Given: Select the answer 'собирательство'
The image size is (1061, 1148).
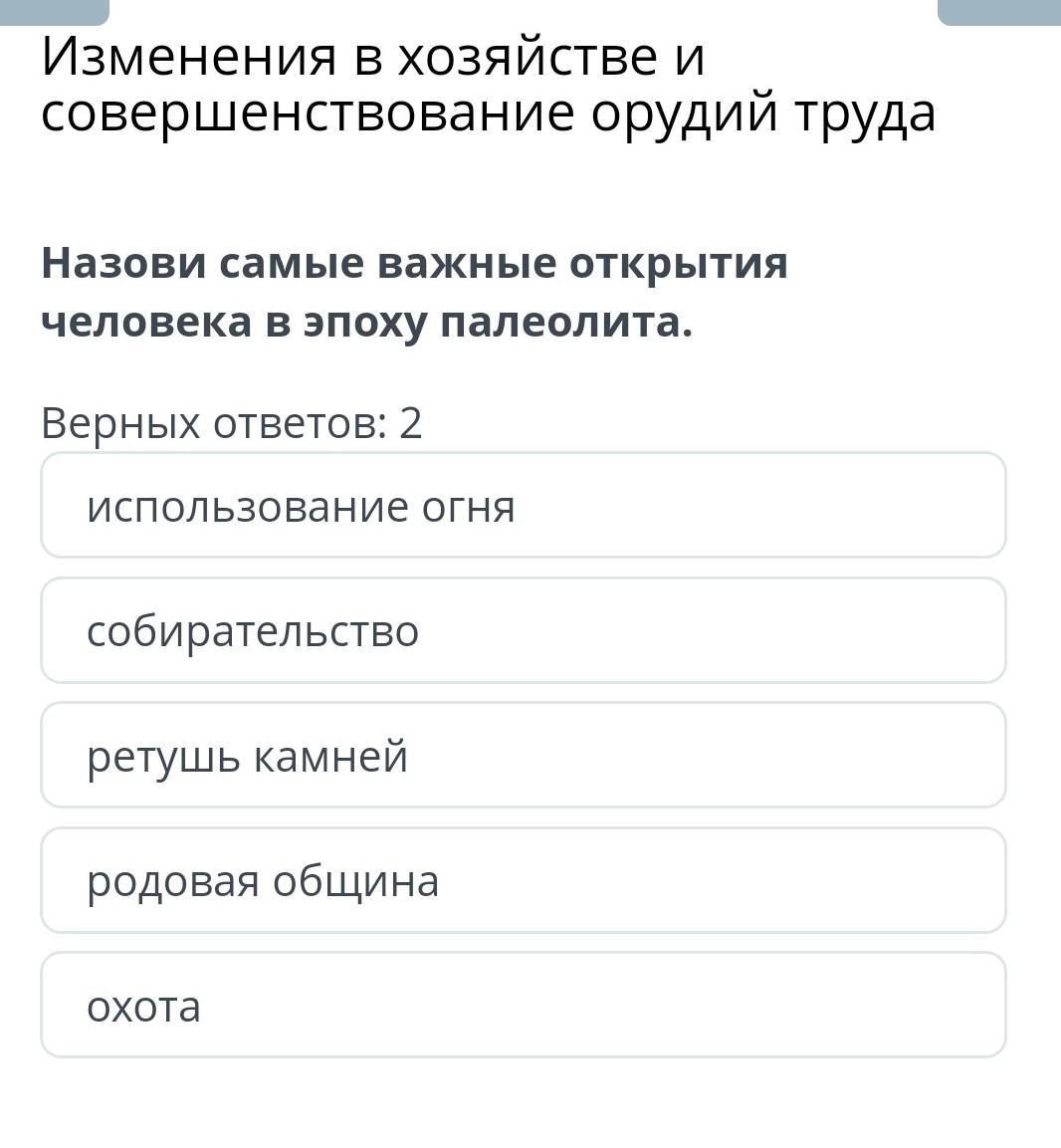Looking at the screenshot, I should click(524, 630).
